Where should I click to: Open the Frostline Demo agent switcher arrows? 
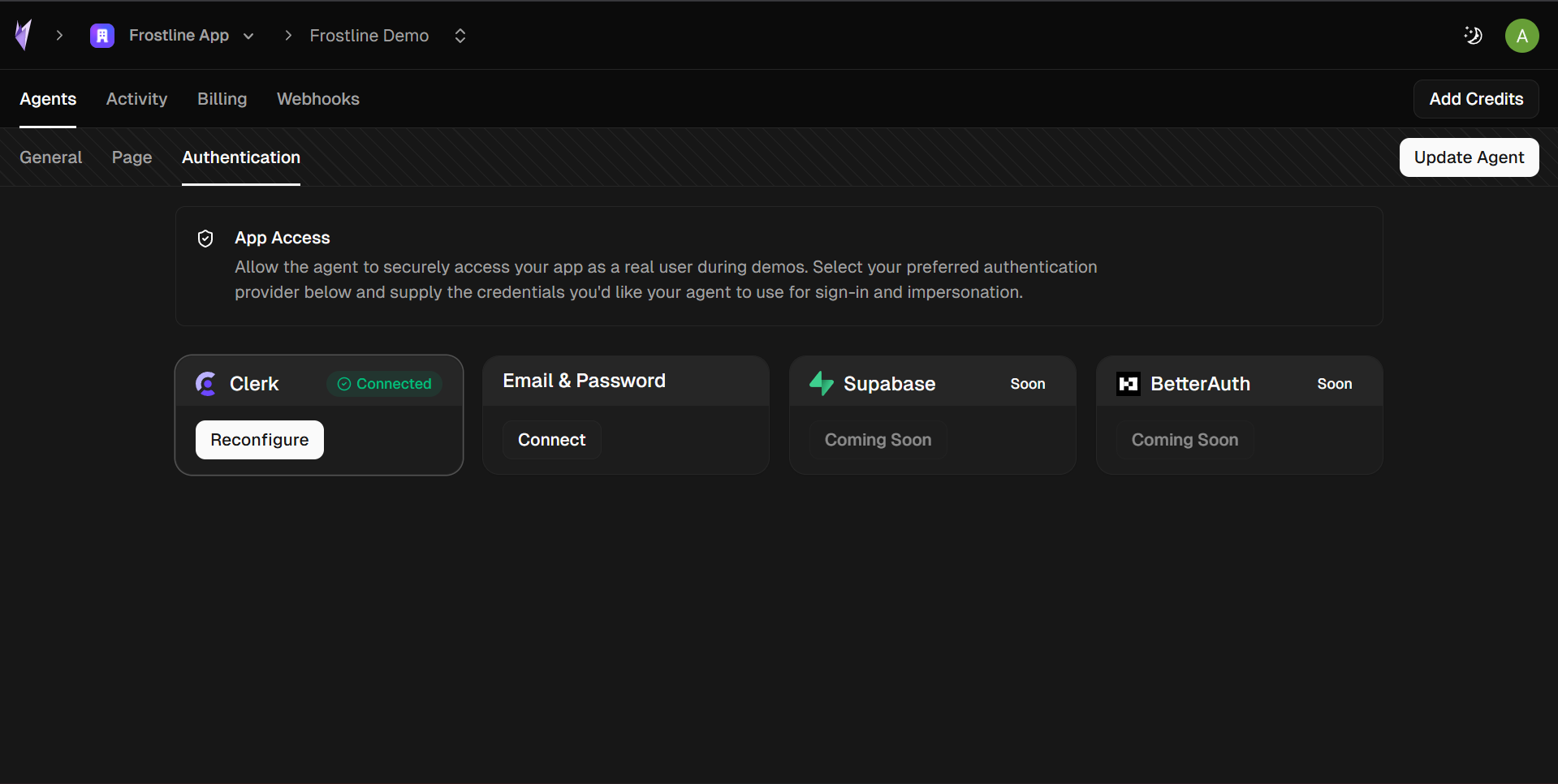coord(460,36)
